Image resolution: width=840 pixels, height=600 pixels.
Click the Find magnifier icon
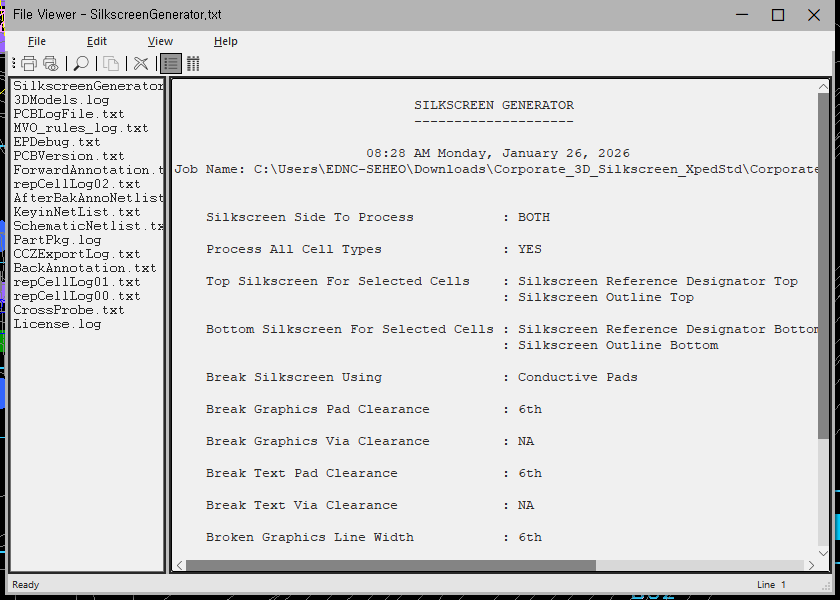pos(80,63)
